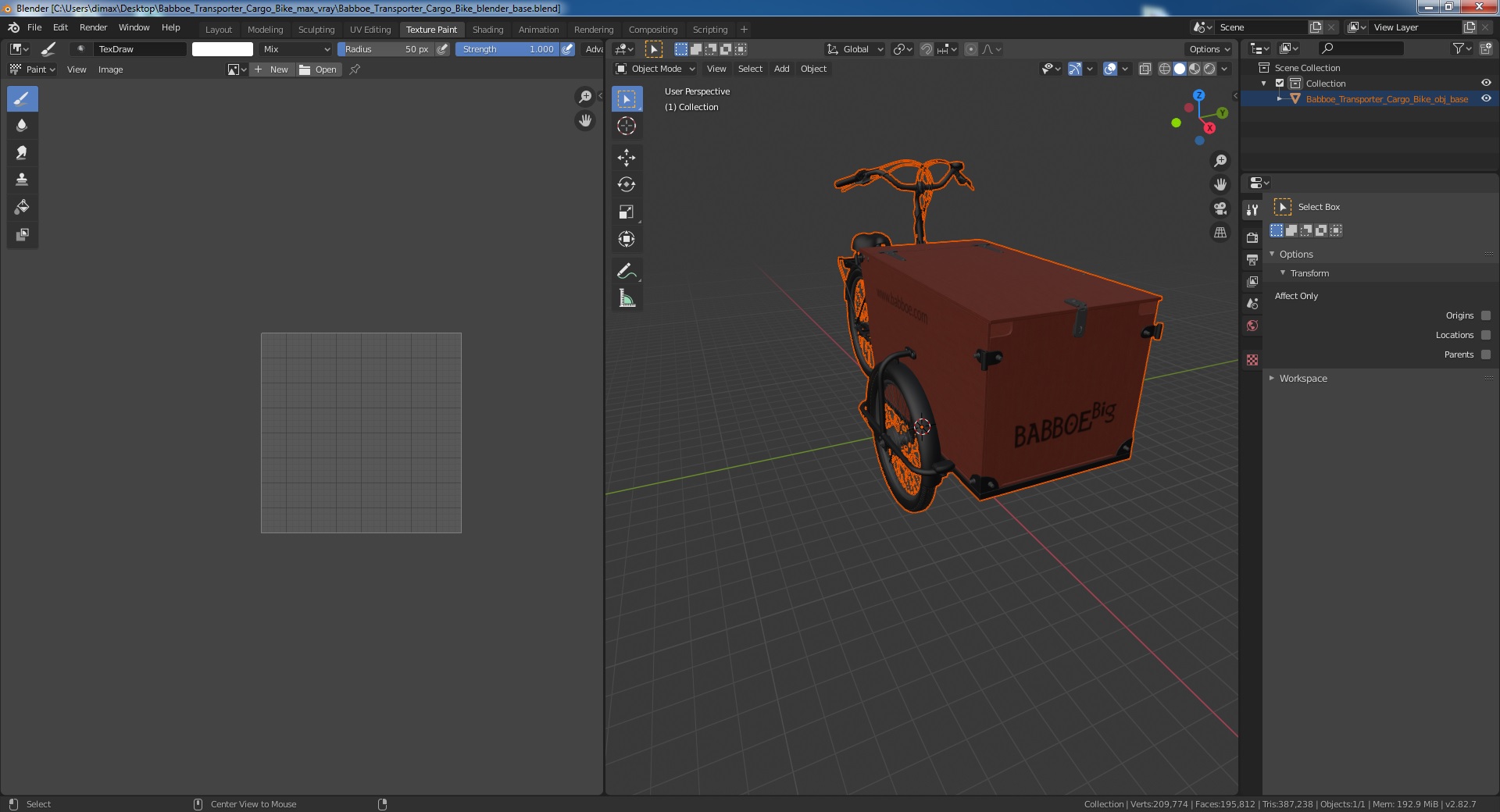Open the shading options dropdown arrow

point(1225,69)
